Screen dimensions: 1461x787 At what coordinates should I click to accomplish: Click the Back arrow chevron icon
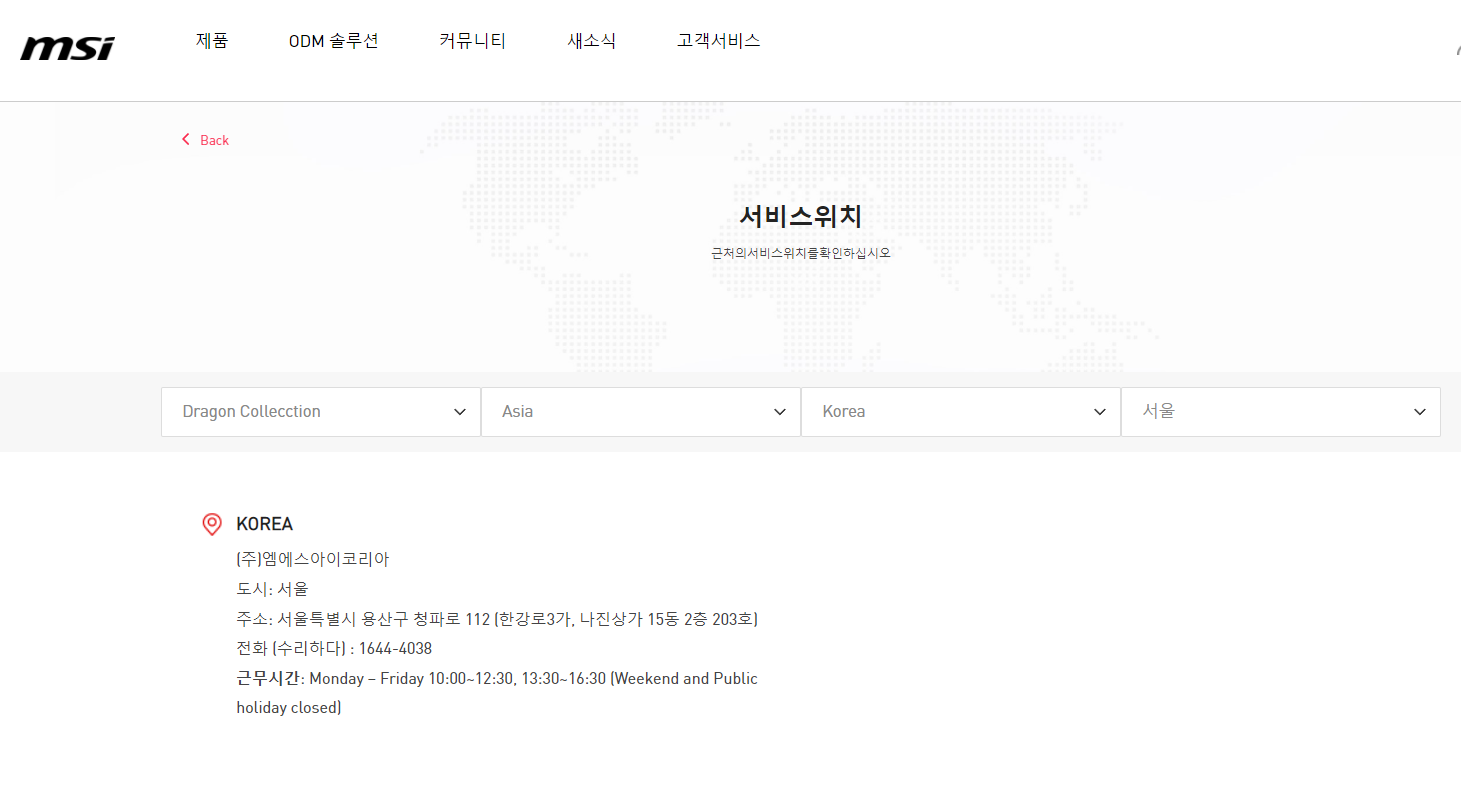click(186, 140)
